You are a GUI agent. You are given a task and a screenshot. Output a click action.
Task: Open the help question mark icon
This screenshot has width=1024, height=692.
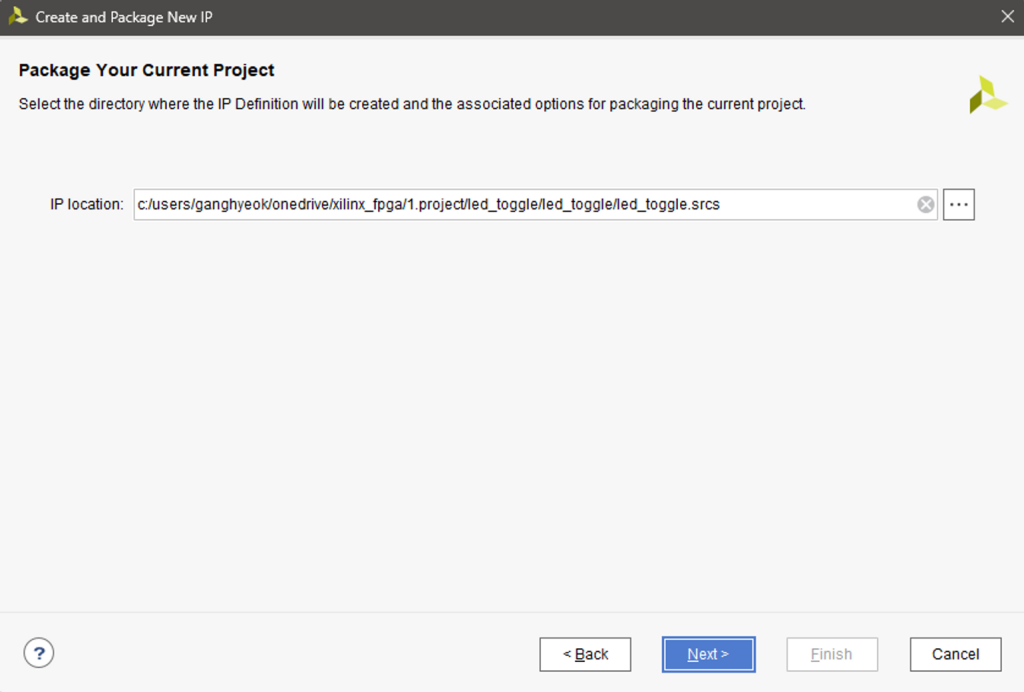point(38,654)
